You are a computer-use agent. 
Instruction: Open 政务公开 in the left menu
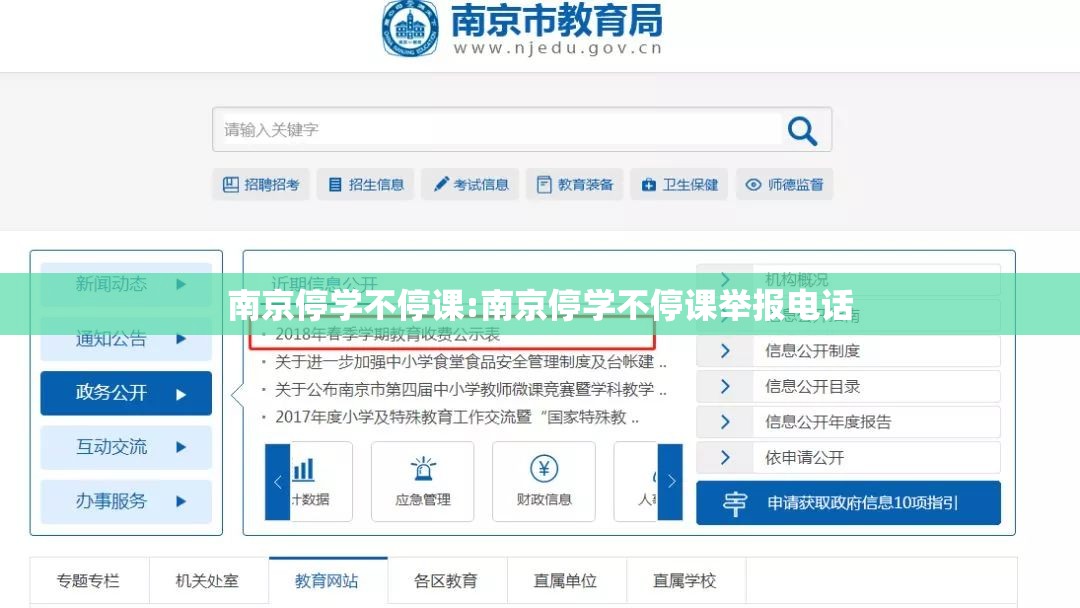[x=126, y=393]
